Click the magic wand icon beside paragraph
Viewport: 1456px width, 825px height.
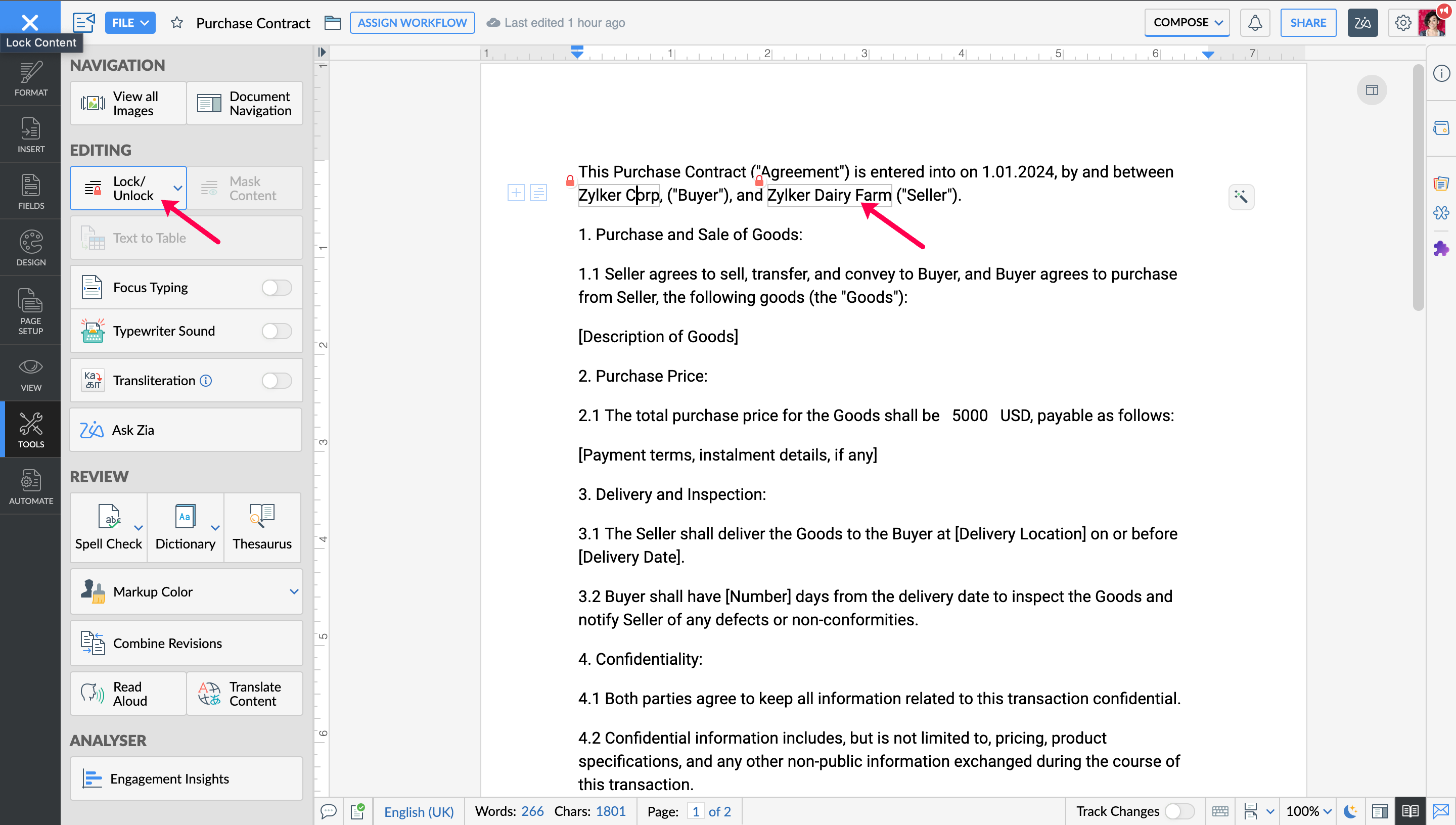1241,197
